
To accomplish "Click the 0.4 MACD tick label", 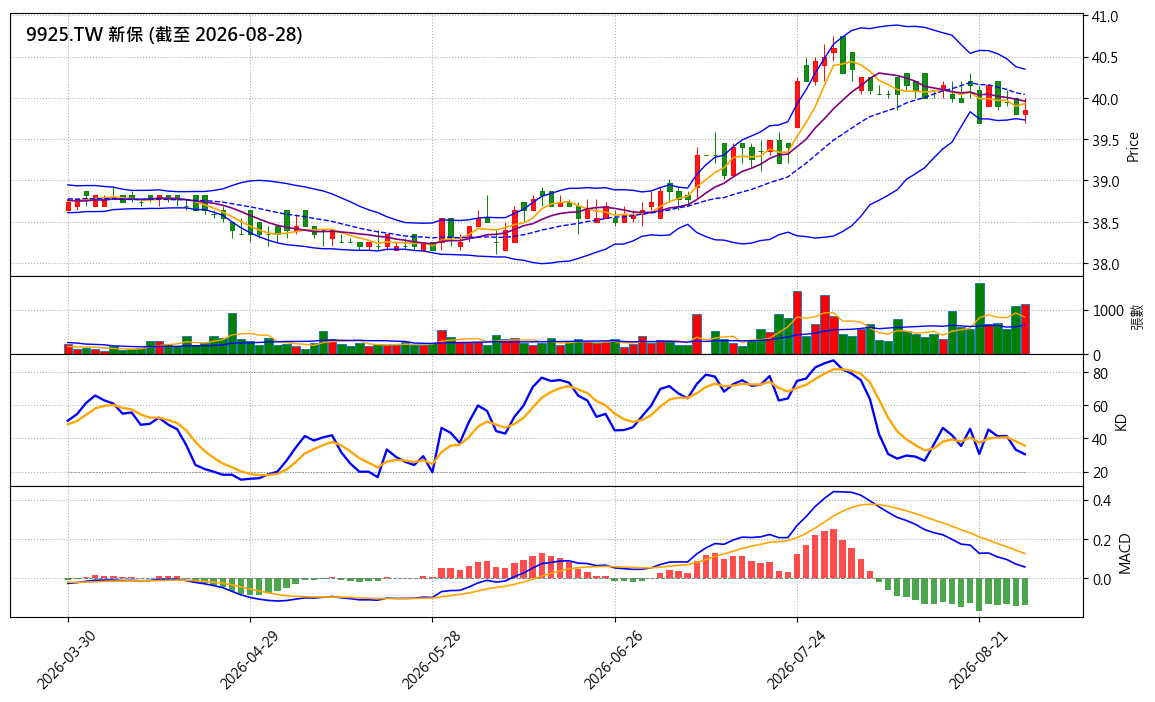I will (x=1102, y=501).
